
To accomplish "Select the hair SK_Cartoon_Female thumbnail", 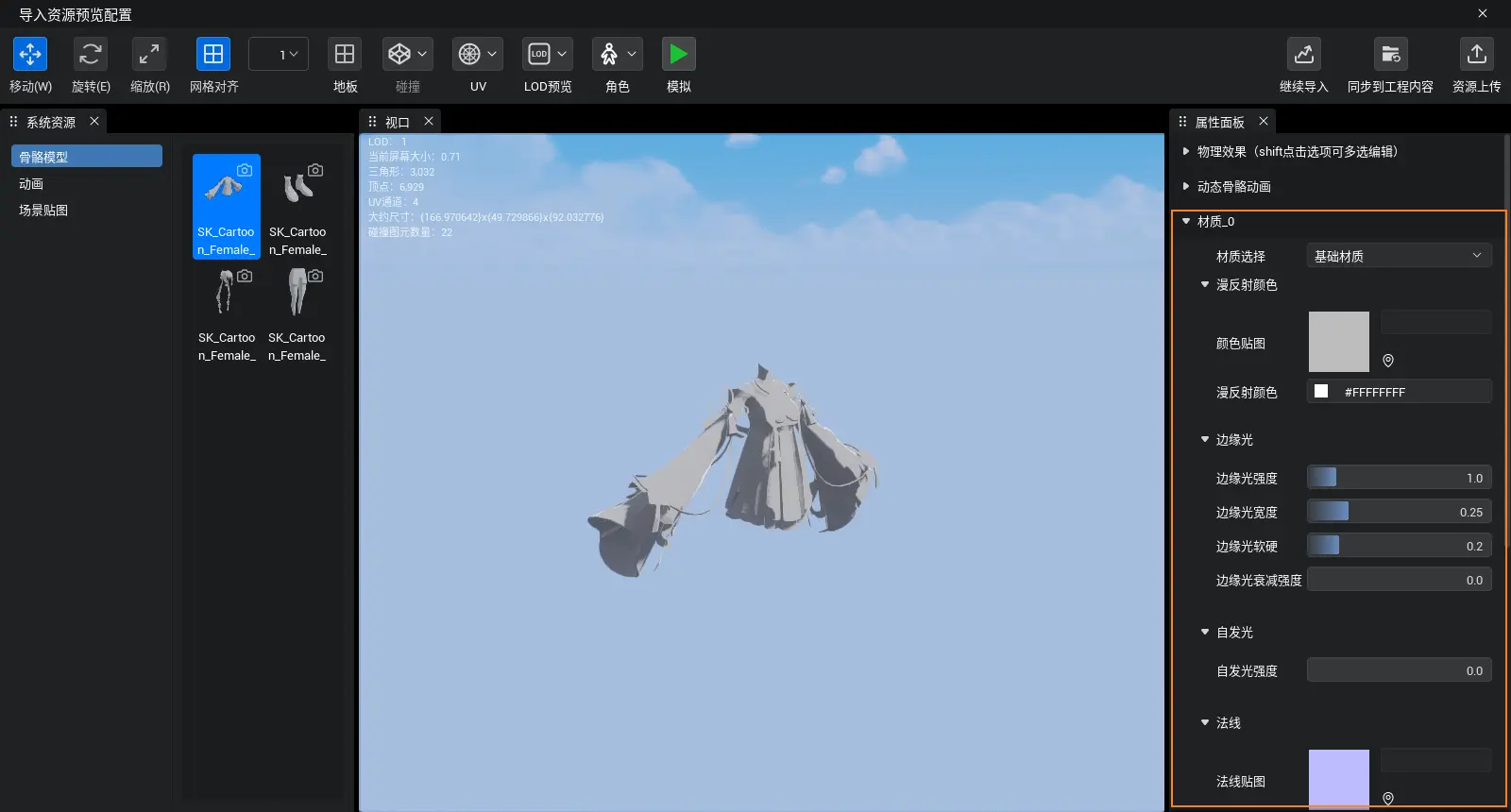I will pos(227,313).
